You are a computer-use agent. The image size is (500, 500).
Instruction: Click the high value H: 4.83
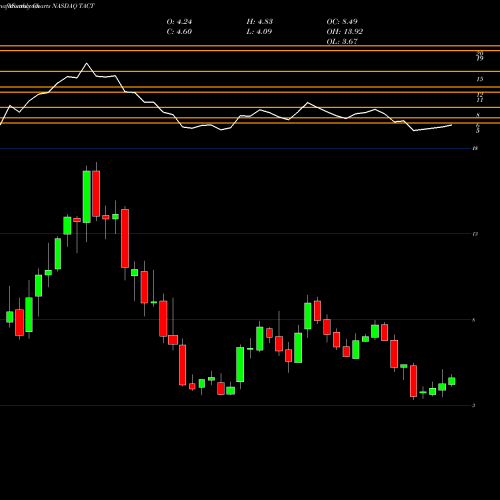[x=259, y=22]
